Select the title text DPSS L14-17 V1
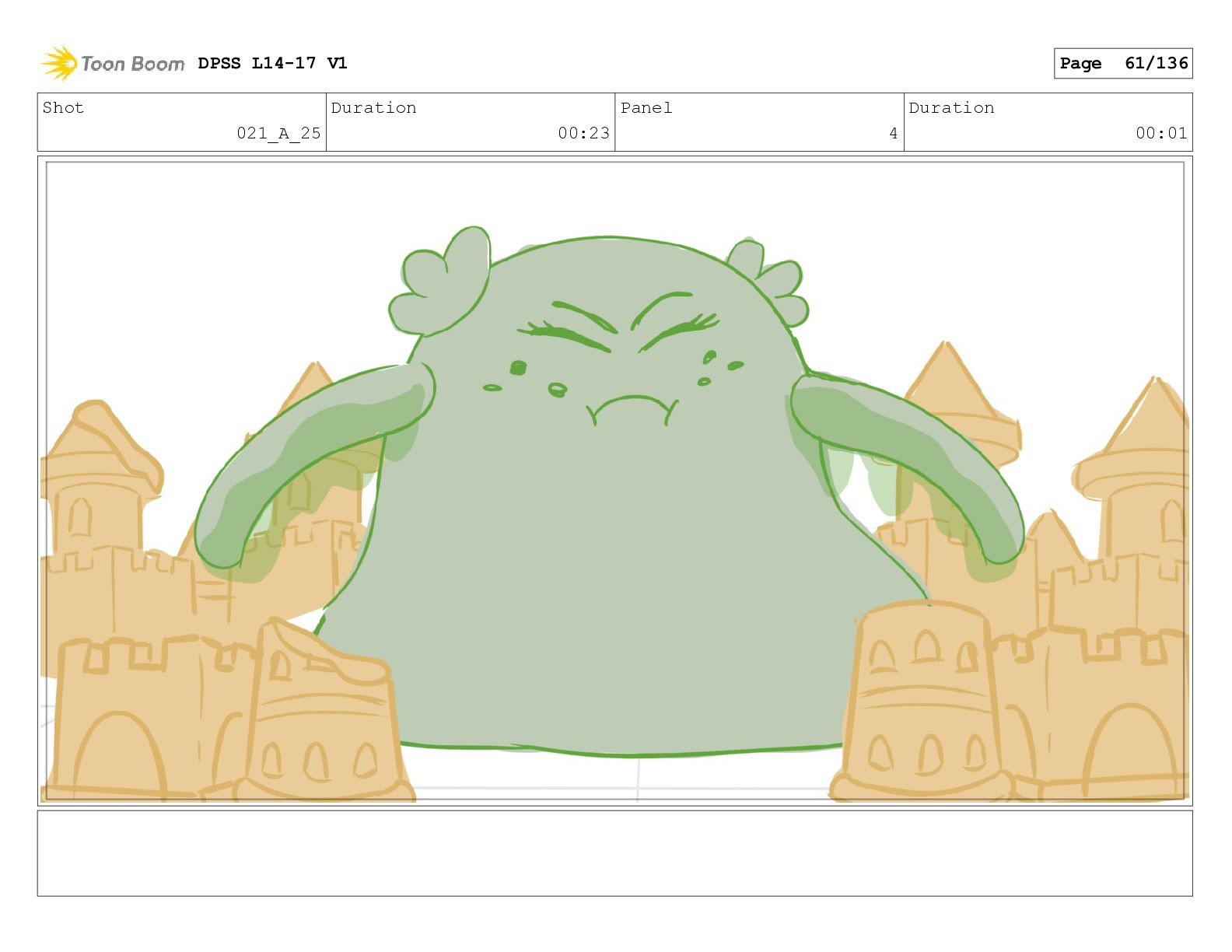 tap(272, 63)
